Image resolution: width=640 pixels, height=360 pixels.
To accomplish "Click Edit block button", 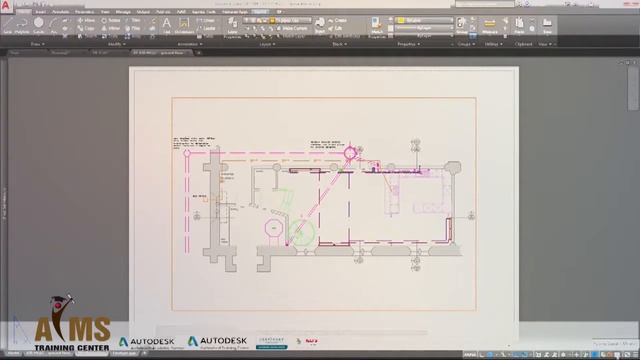I will point(335,28).
